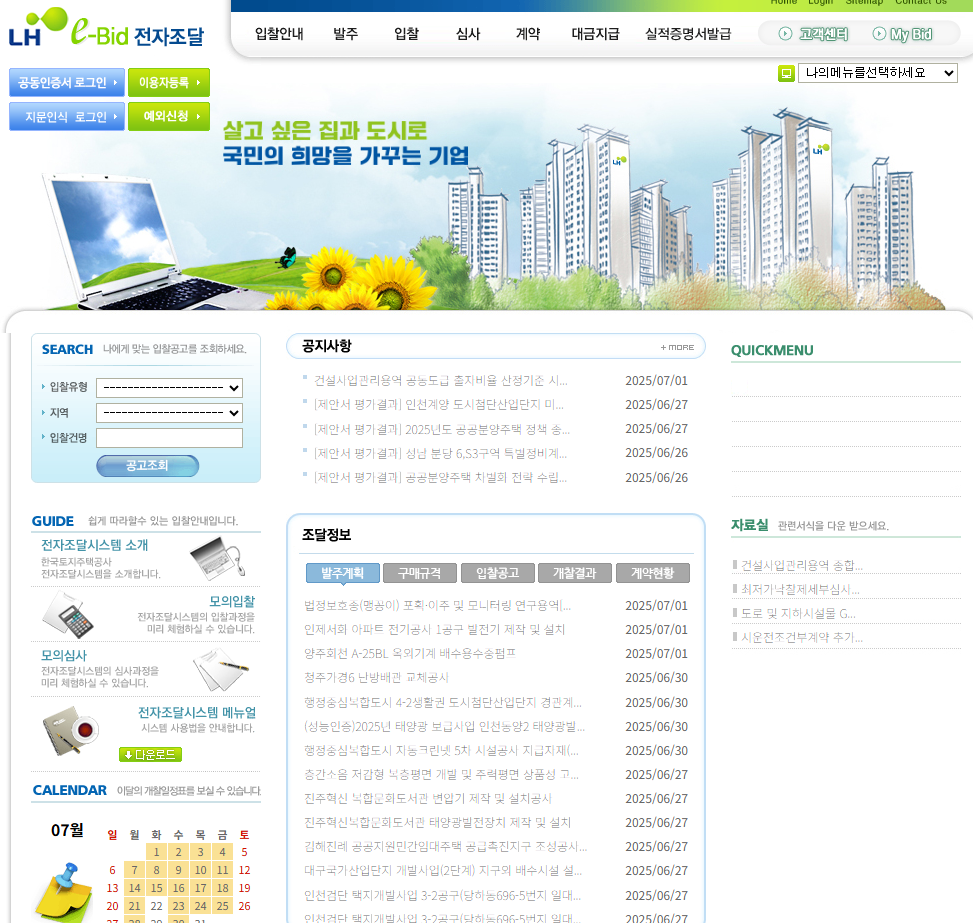This screenshot has width=973, height=923.
Task: Open the 실적증명서발급 menu
Action: [x=688, y=34]
